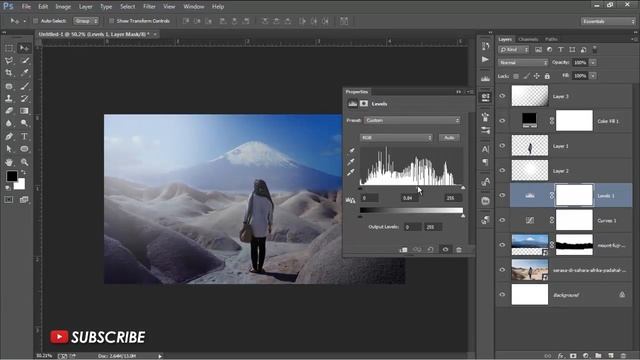Open the blend mode Normal dropdown
Image resolution: width=640 pixels, height=360 pixels.
click(x=523, y=63)
